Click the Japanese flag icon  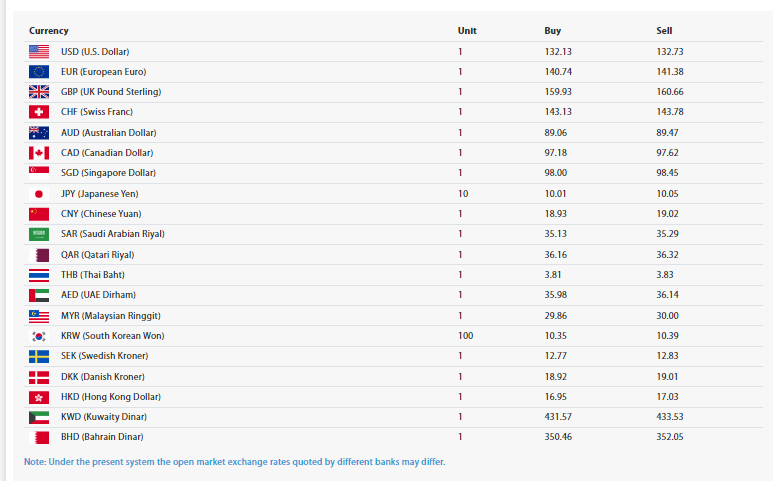point(39,193)
